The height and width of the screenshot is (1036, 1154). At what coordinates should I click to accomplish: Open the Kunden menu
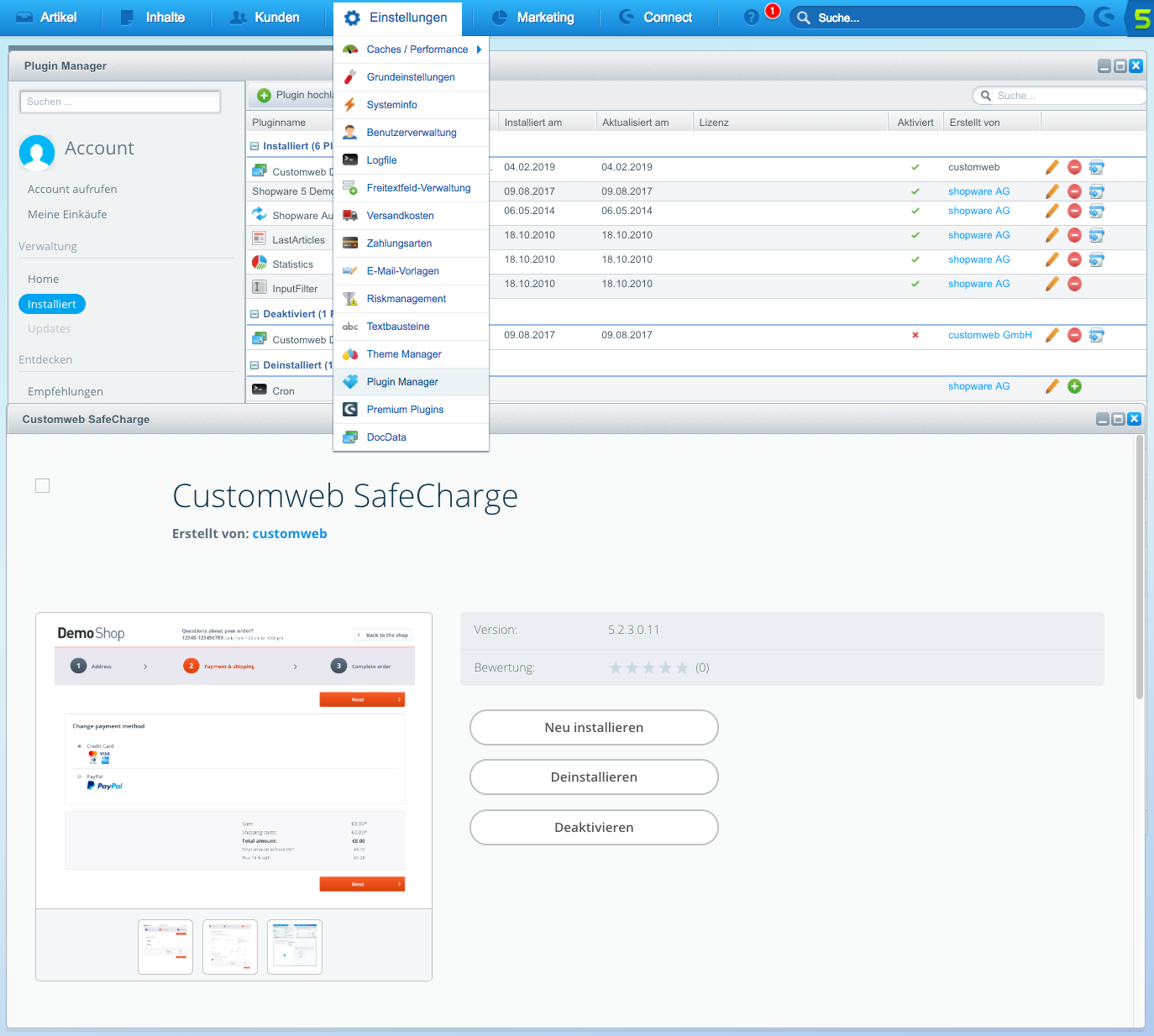[x=265, y=17]
